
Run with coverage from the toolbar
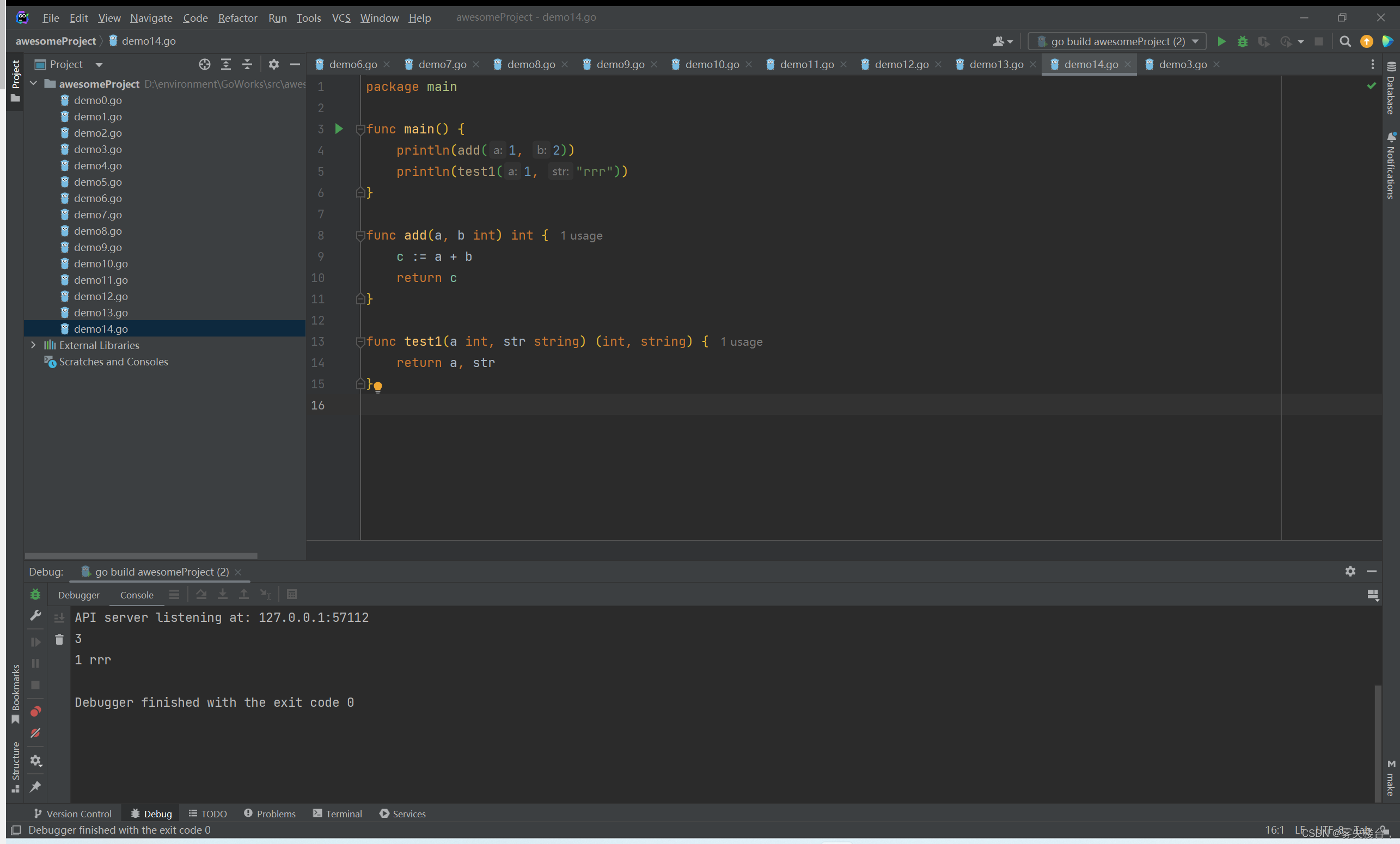pyautogui.click(x=1263, y=41)
